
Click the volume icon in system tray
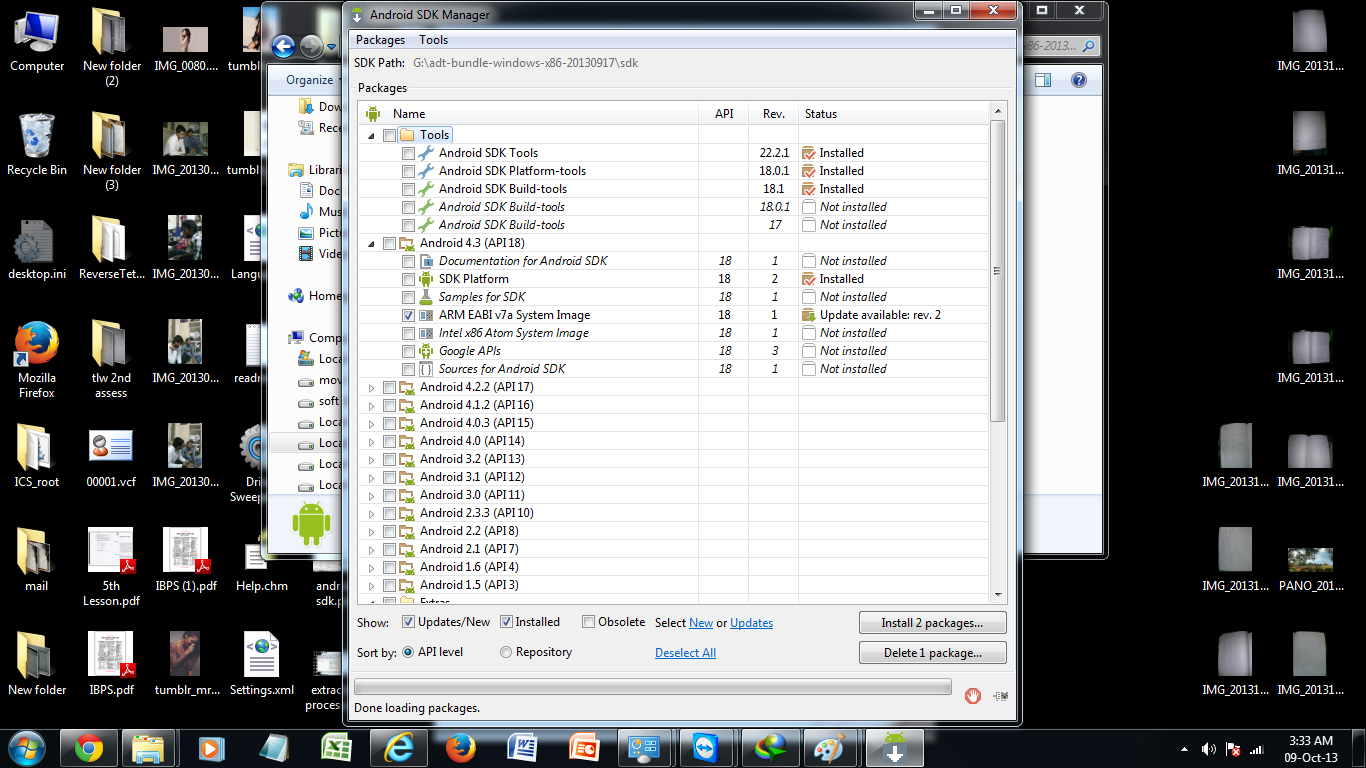tap(1210, 749)
